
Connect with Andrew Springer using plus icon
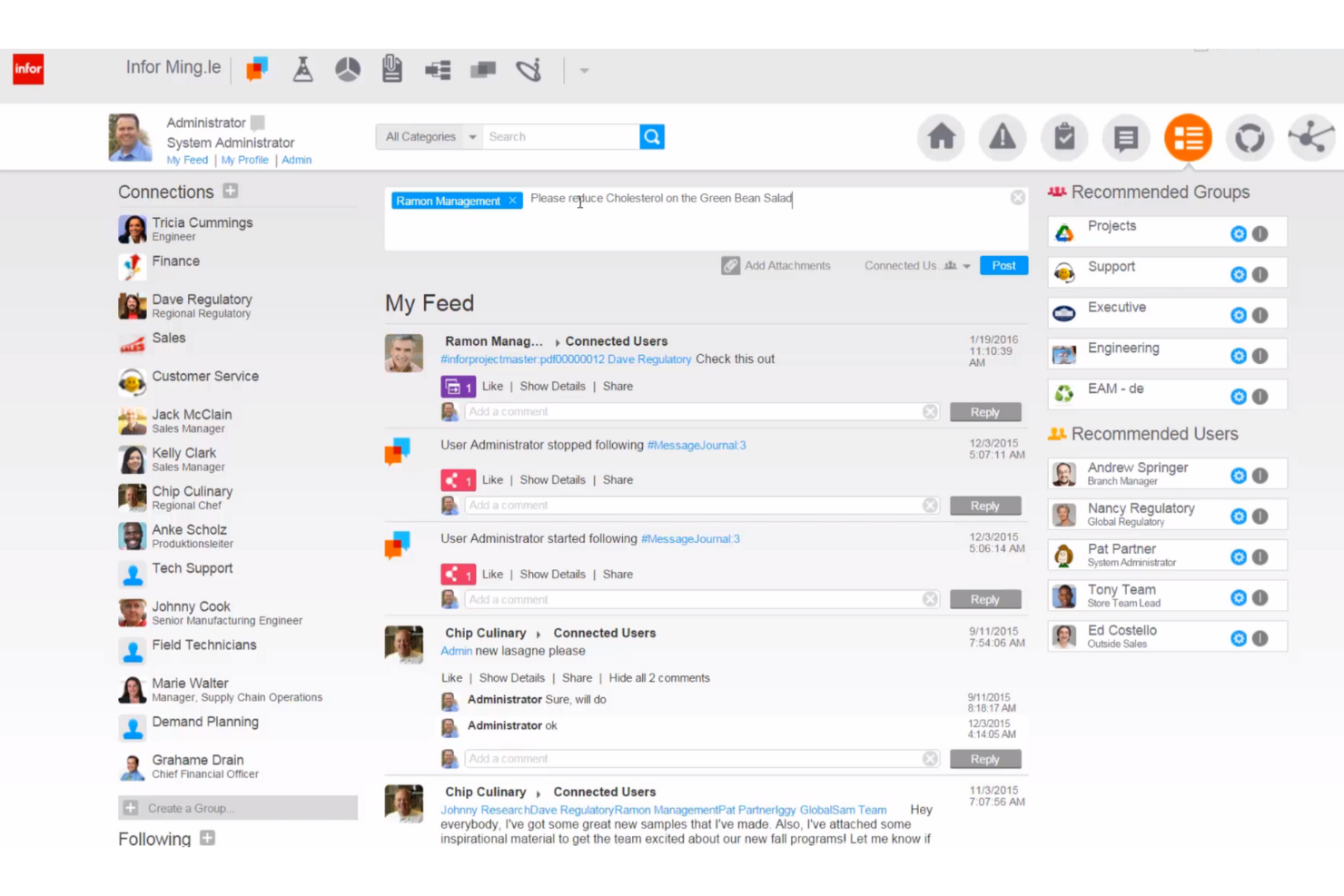[1239, 476]
